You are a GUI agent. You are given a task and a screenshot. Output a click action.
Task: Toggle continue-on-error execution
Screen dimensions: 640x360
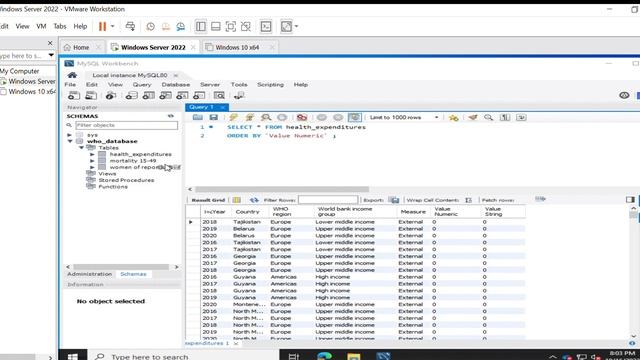click(302, 118)
